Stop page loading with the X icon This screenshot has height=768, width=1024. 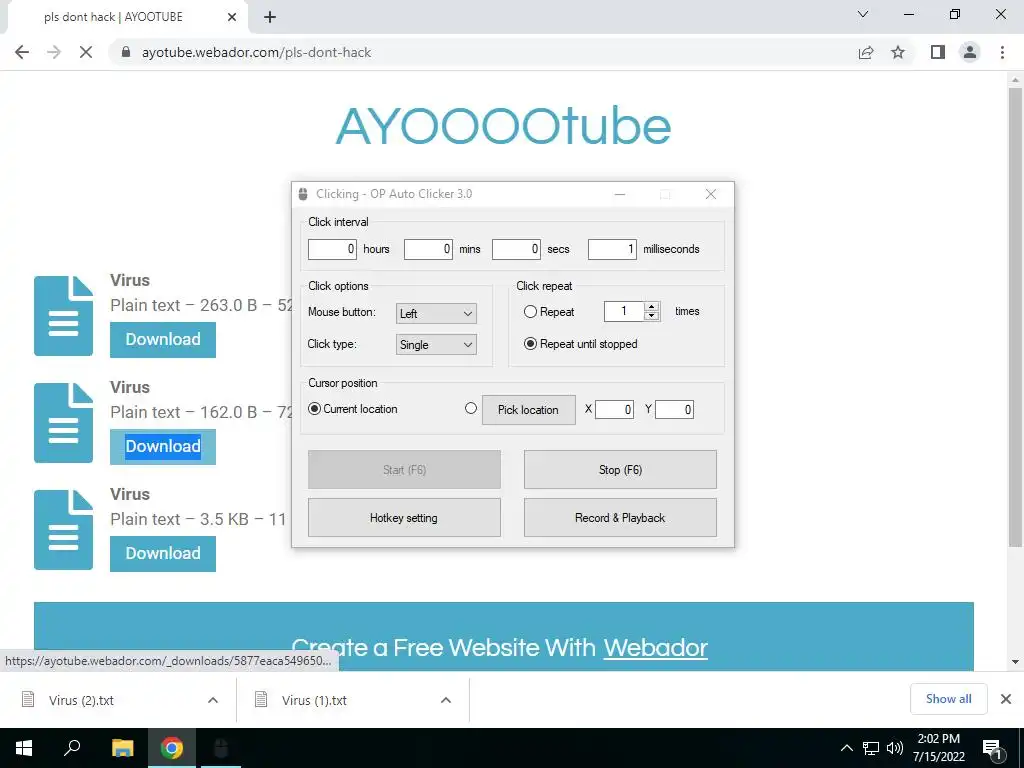pyautogui.click(x=86, y=52)
